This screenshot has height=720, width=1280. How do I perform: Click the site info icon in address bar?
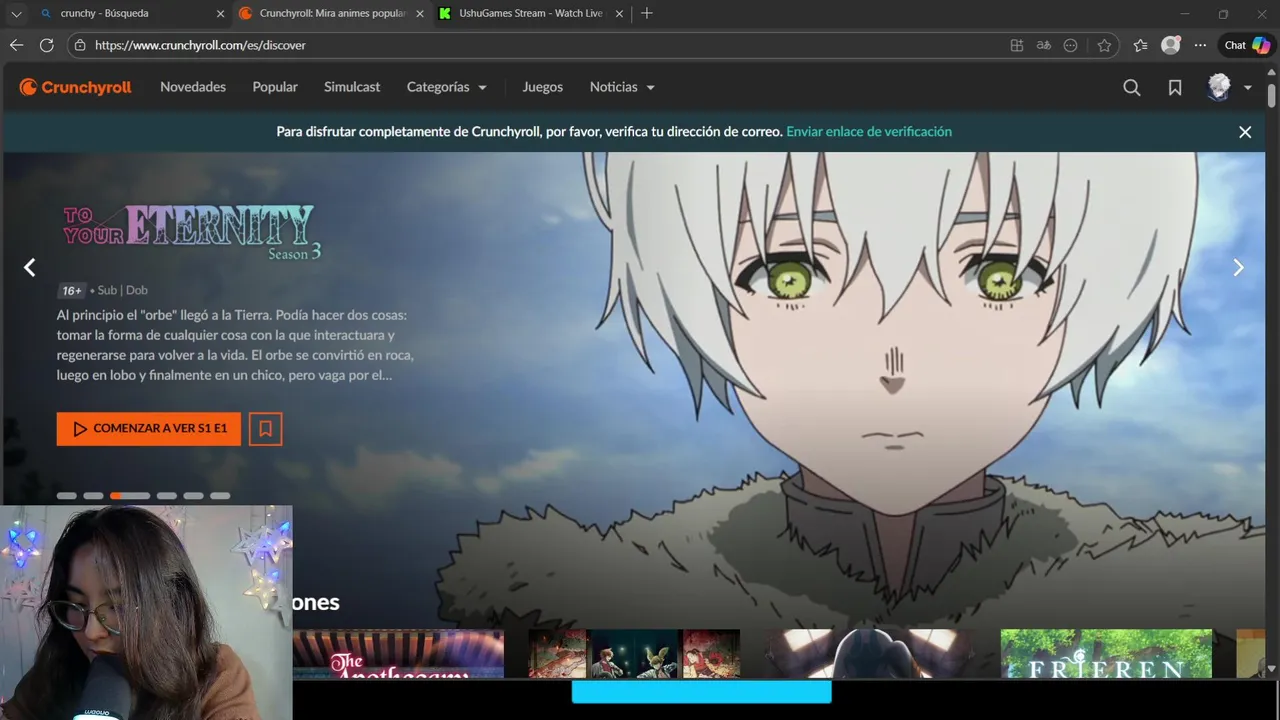pyautogui.click(x=81, y=45)
